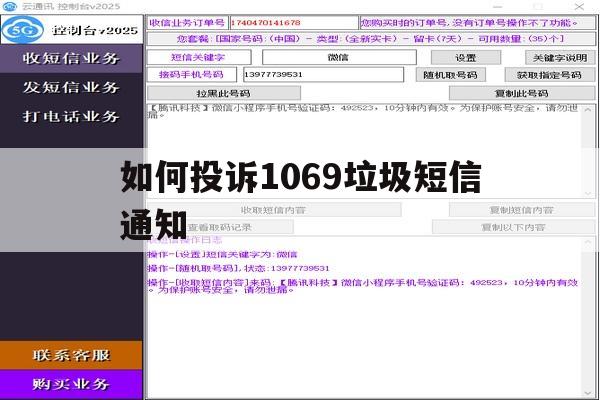Viewport: 600px width, 400px height.
Task: Click the title bar cloud app icon
Action: pyautogui.click(x=10, y=7)
